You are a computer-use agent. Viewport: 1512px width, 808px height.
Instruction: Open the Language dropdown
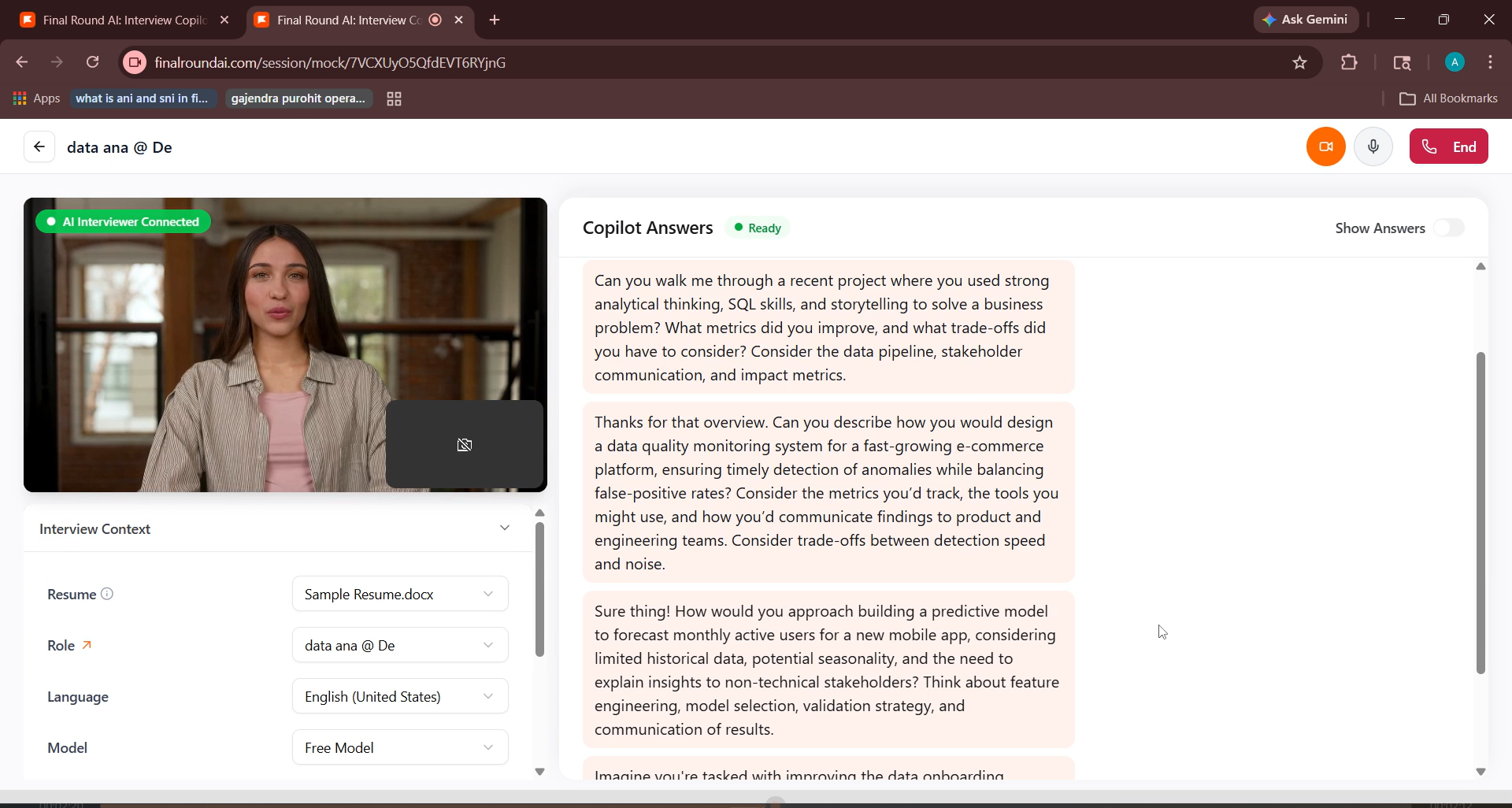pos(400,696)
